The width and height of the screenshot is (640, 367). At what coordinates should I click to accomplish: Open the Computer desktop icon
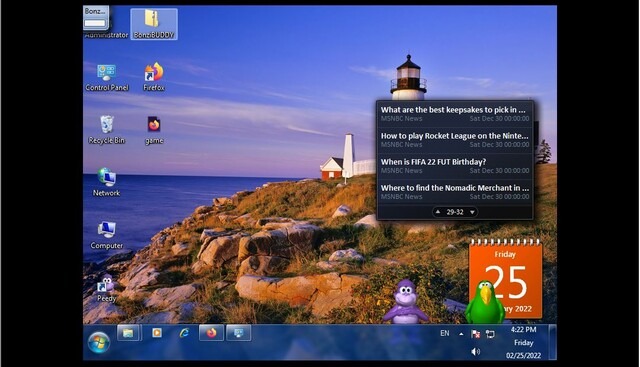pos(107,235)
